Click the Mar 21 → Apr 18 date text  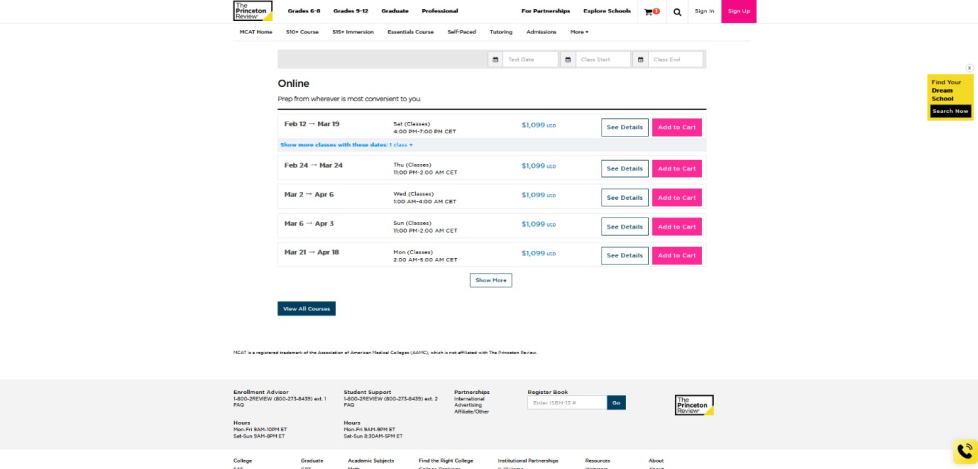(x=312, y=252)
